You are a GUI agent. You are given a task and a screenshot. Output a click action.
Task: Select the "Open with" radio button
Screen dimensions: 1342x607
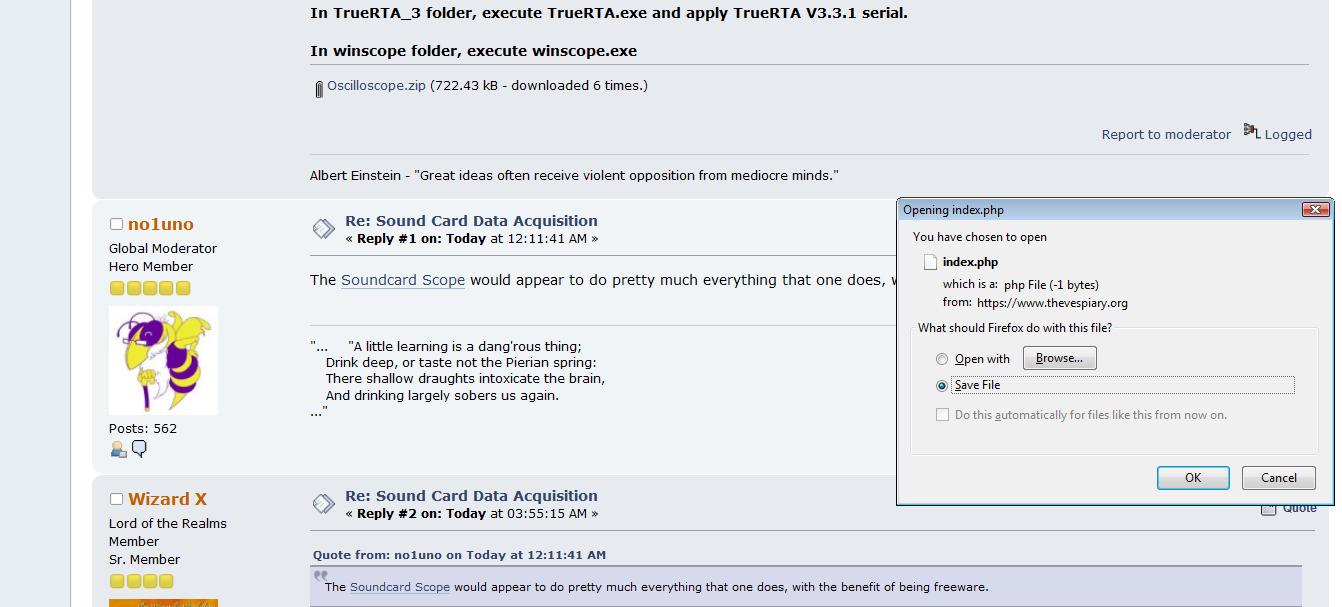click(x=942, y=359)
